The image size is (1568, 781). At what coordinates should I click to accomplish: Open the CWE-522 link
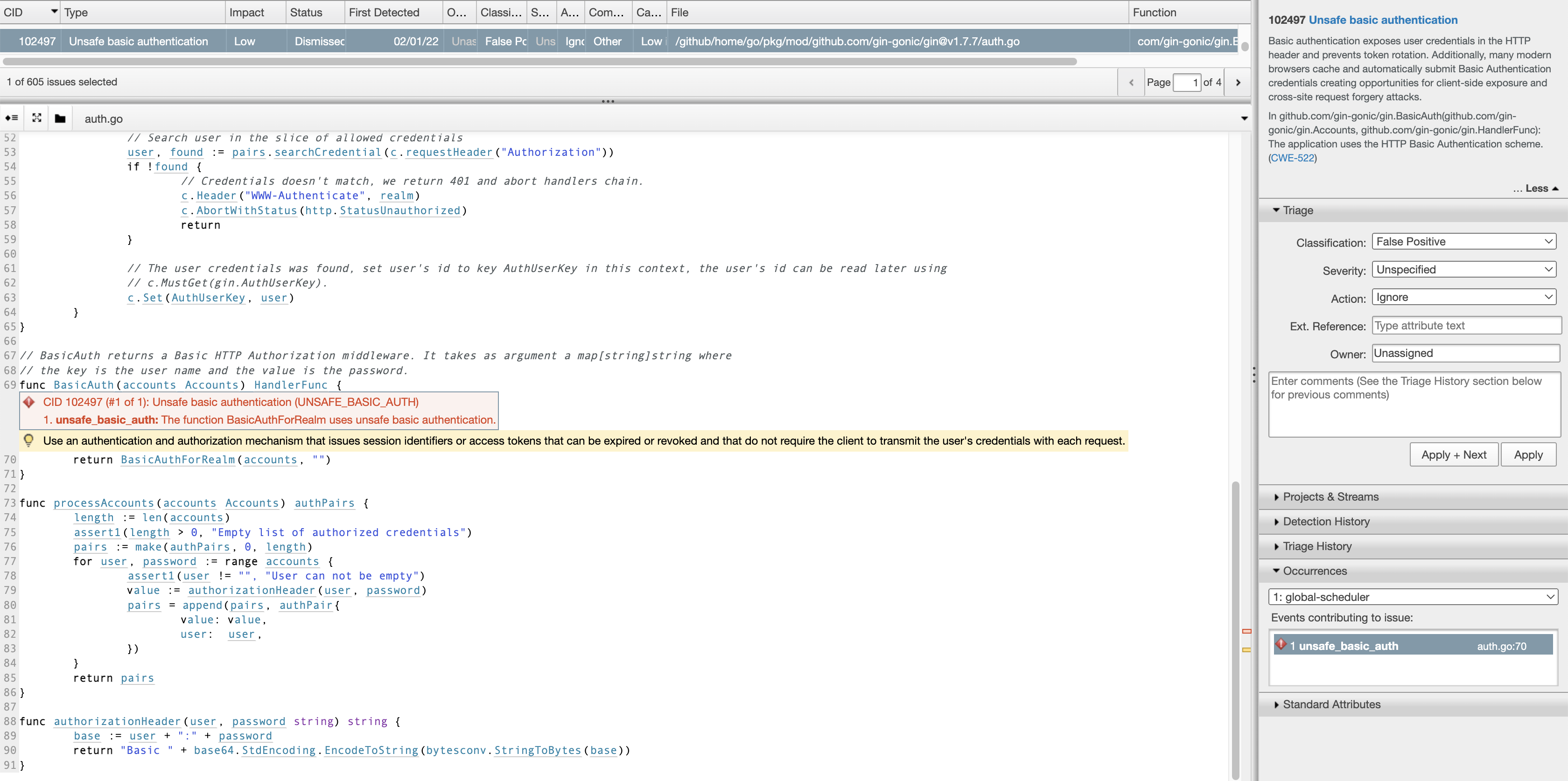[1292, 158]
